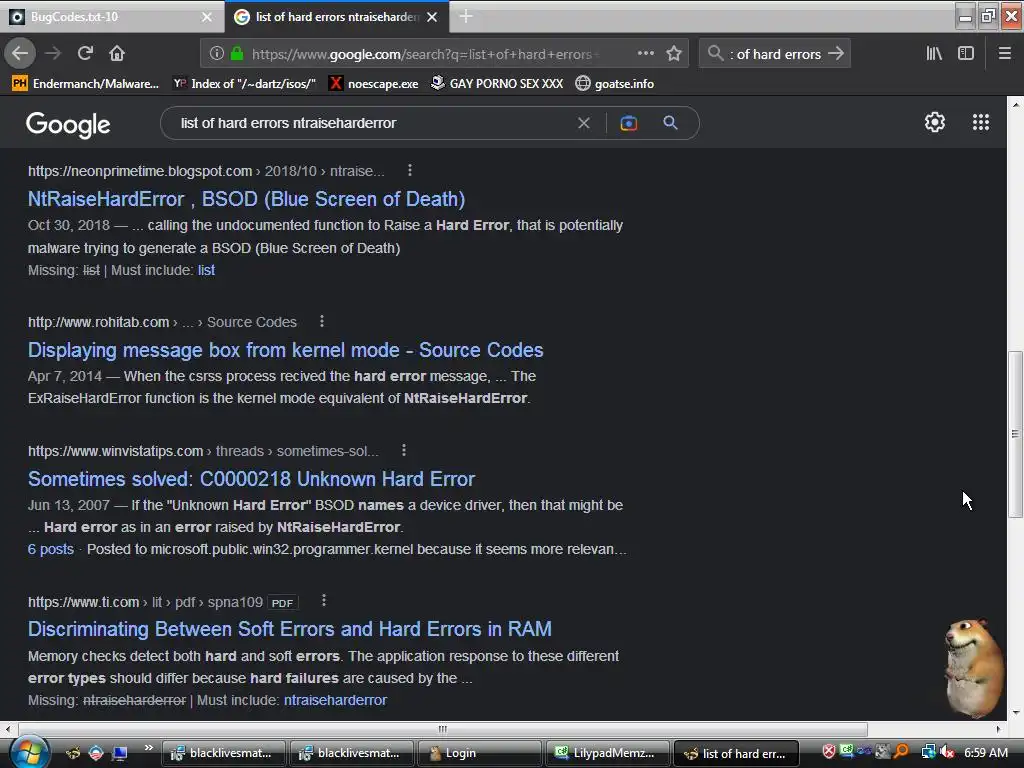Switch to first blacklivesmat... taskbar window

[x=223, y=753]
